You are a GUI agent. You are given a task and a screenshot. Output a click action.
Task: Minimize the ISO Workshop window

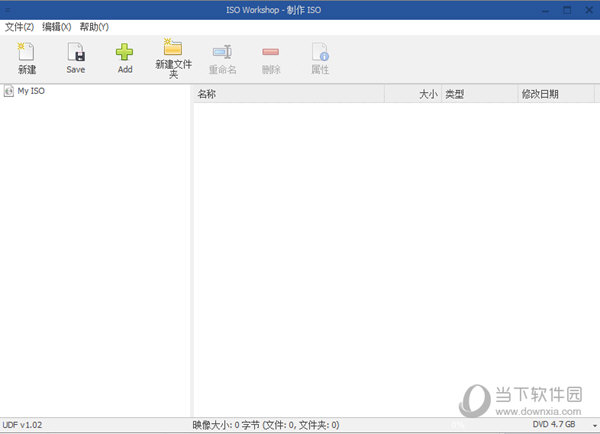click(546, 11)
